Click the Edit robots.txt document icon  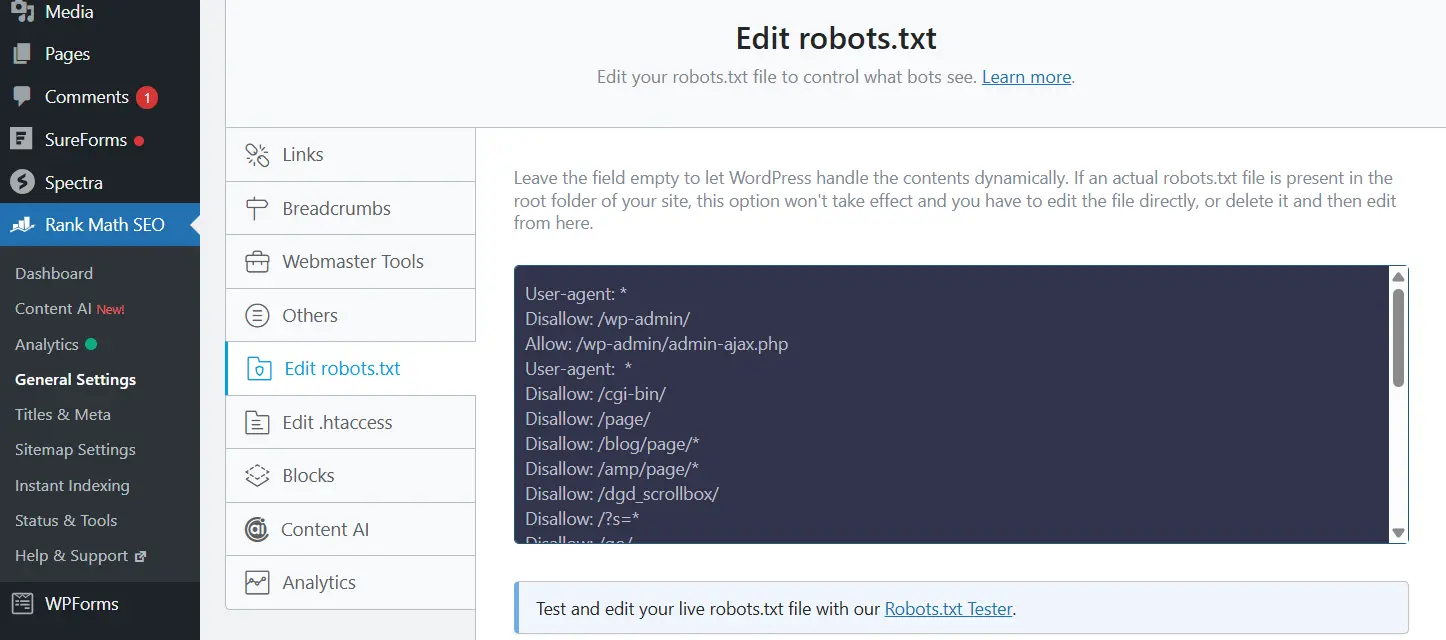pos(257,368)
